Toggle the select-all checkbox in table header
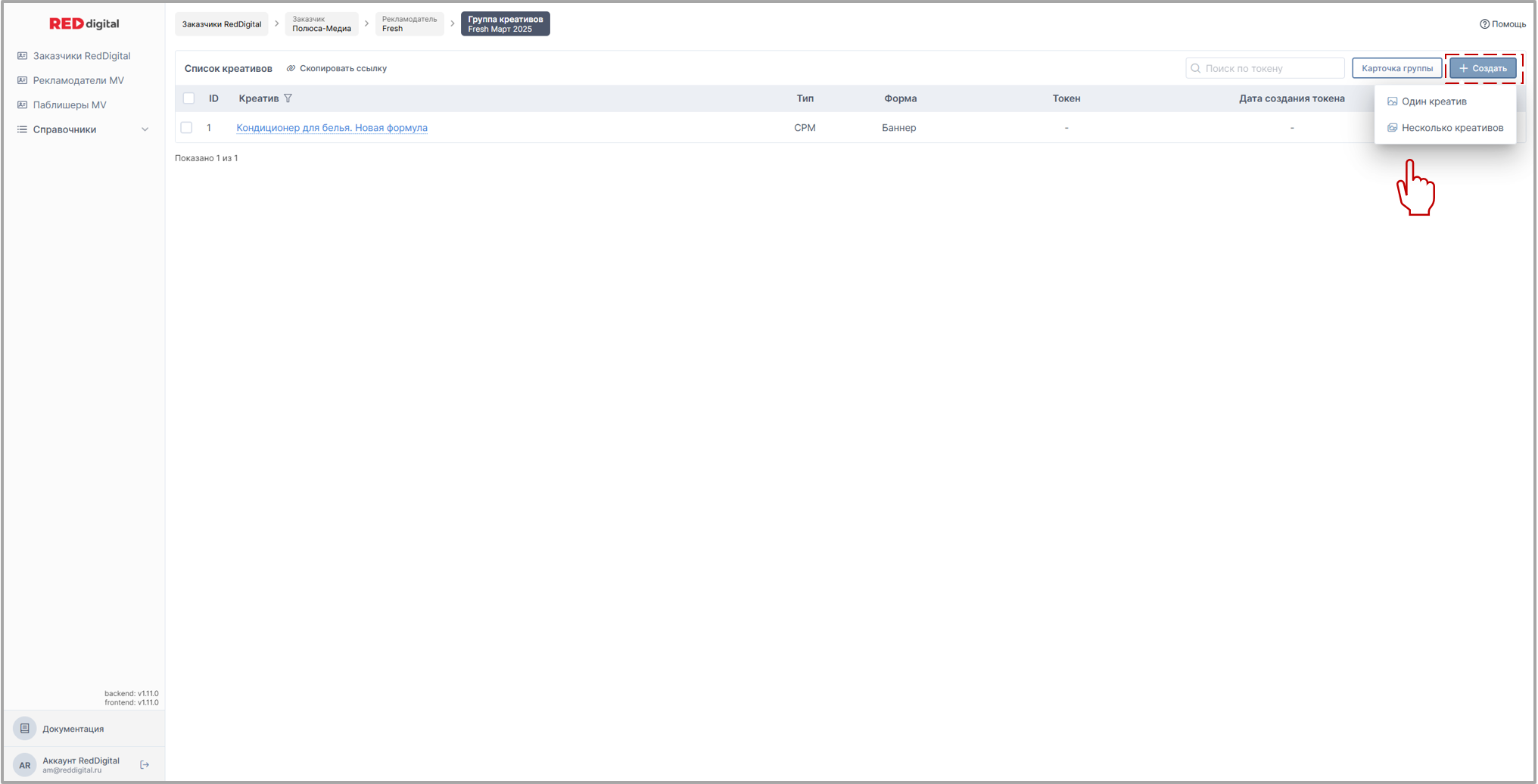The width and height of the screenshot is (1538, 784). 188,98
